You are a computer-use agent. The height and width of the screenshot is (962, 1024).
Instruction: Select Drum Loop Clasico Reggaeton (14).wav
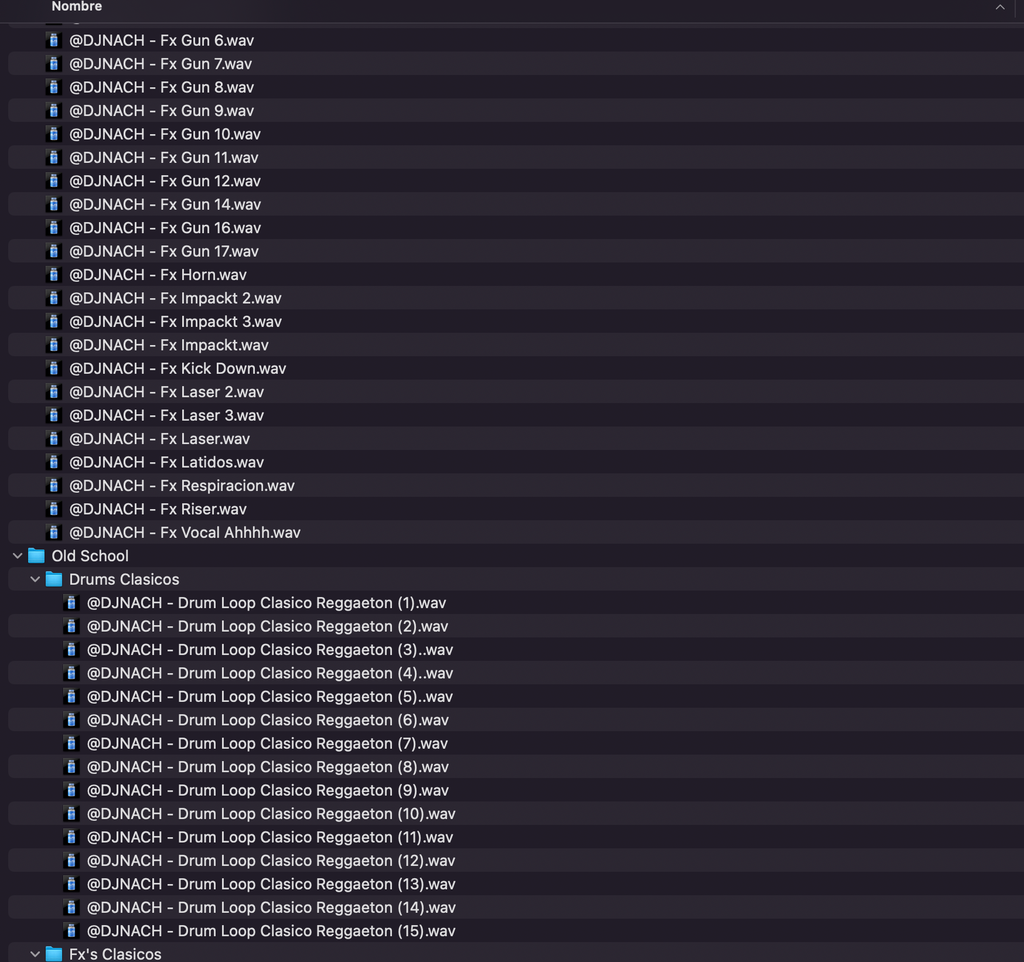pos(271,908)
